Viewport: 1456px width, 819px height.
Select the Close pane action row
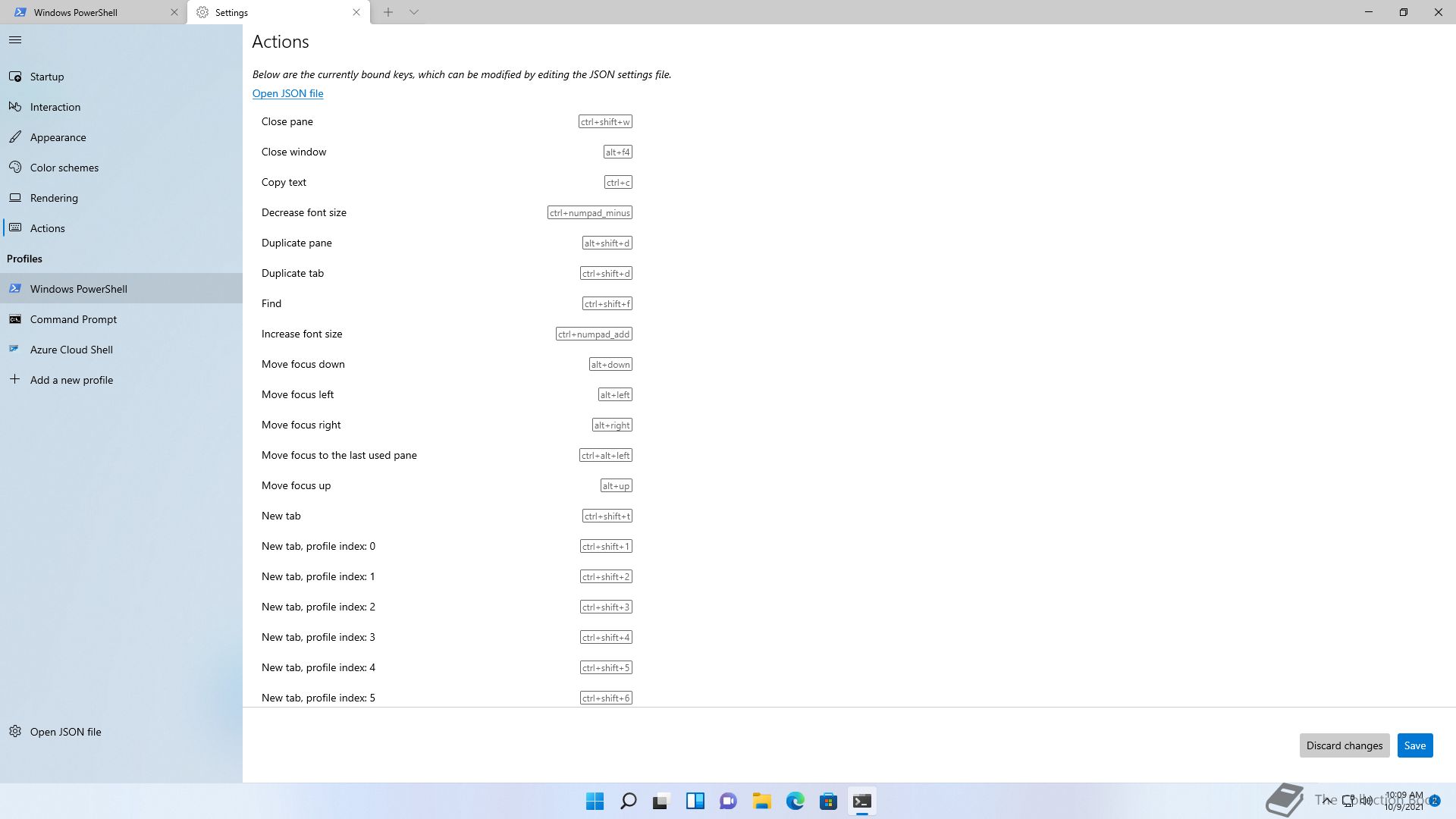(447, 121)
